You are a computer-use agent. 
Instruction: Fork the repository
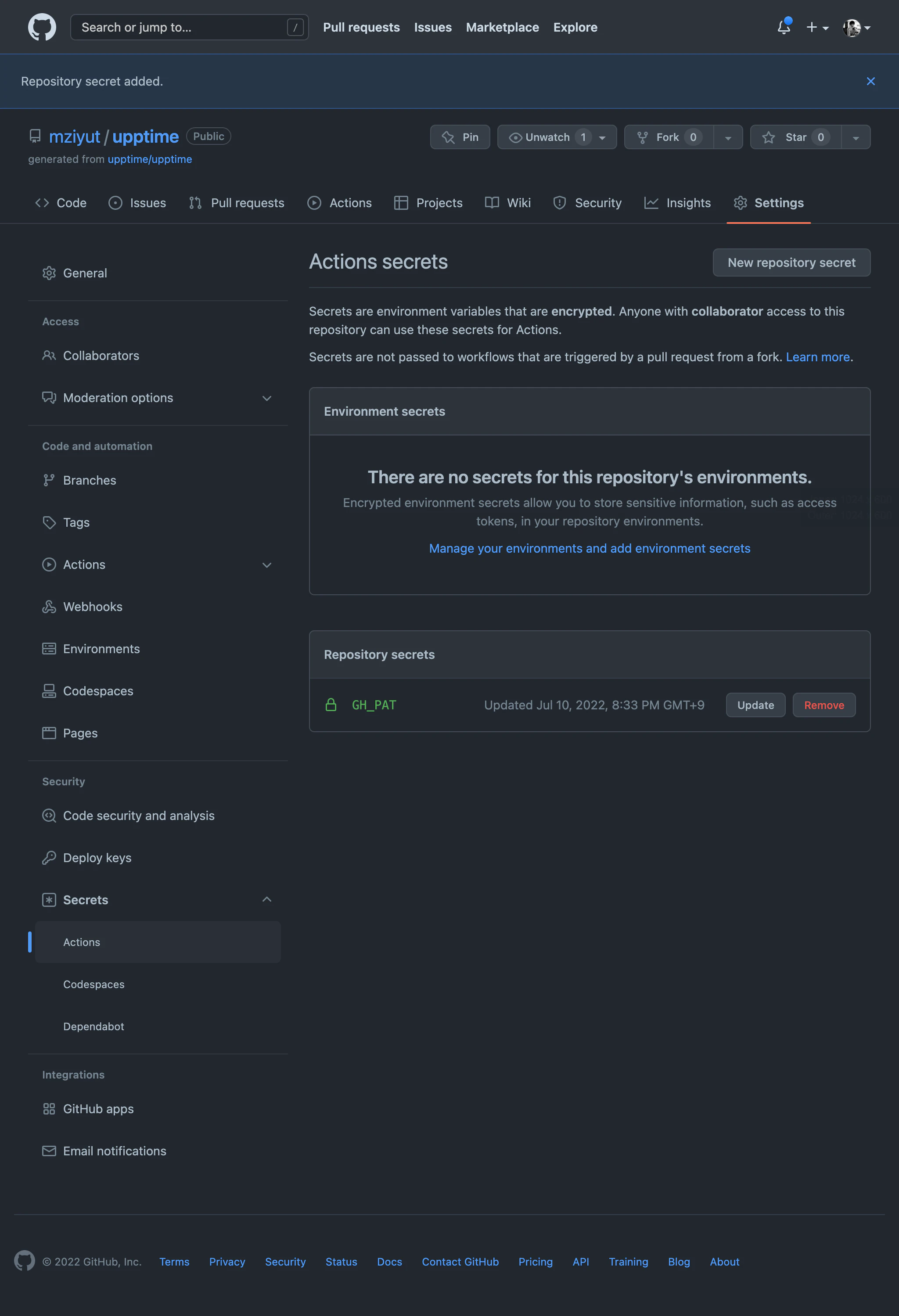pyautogui.click(x=669, y=137)
